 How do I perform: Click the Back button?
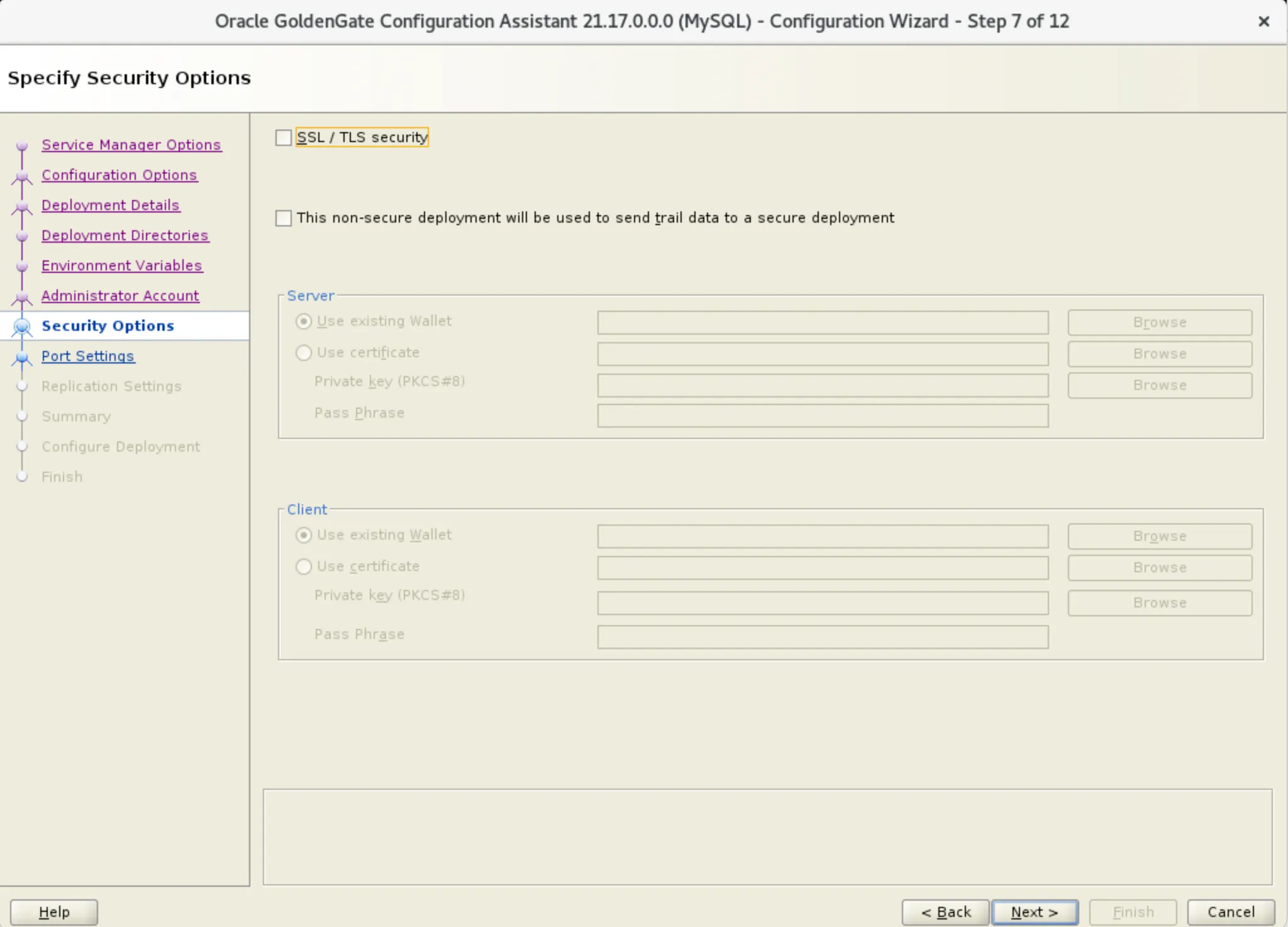tap(947, 911)
